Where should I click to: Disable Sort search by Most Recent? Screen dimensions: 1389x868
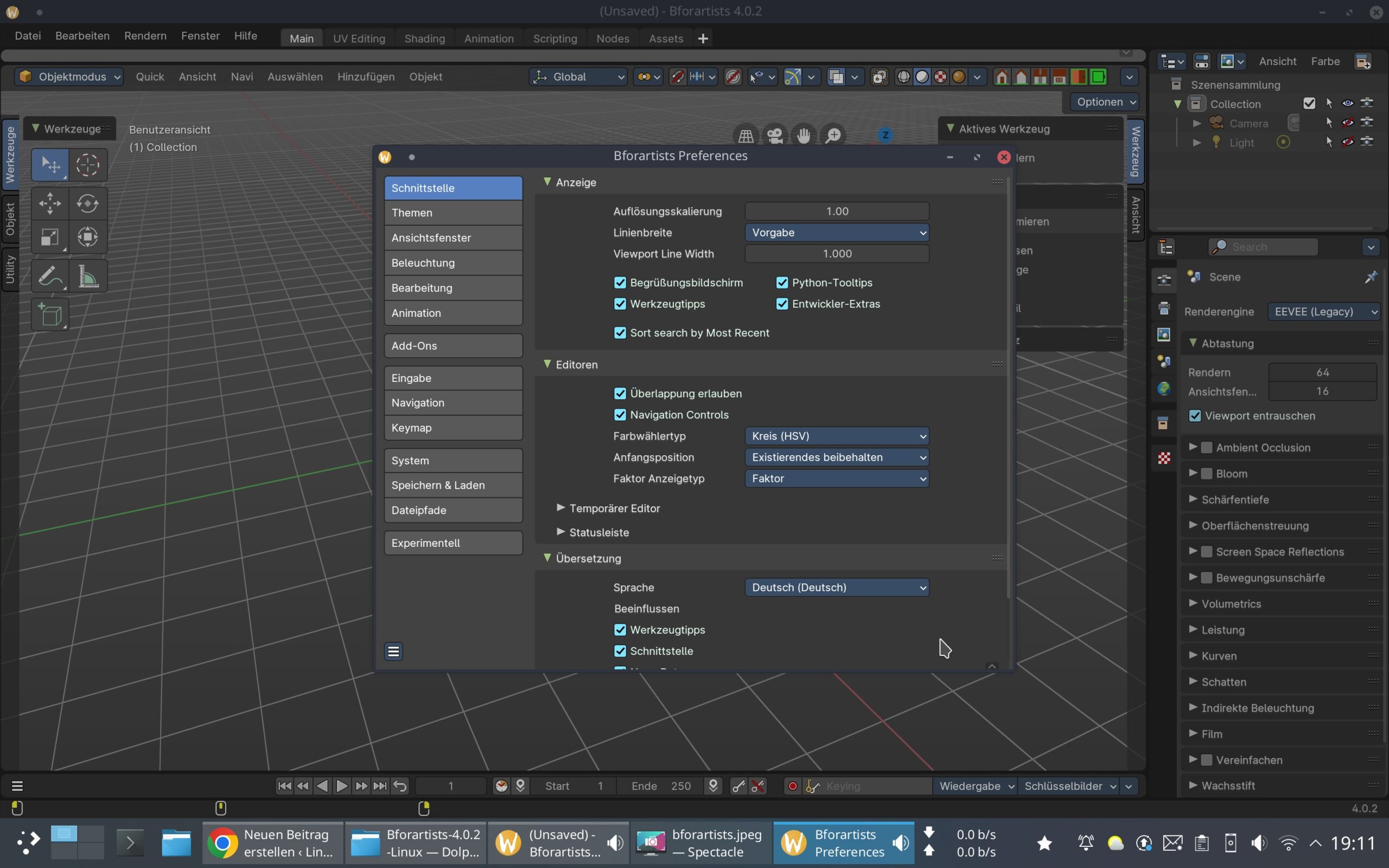620,333
